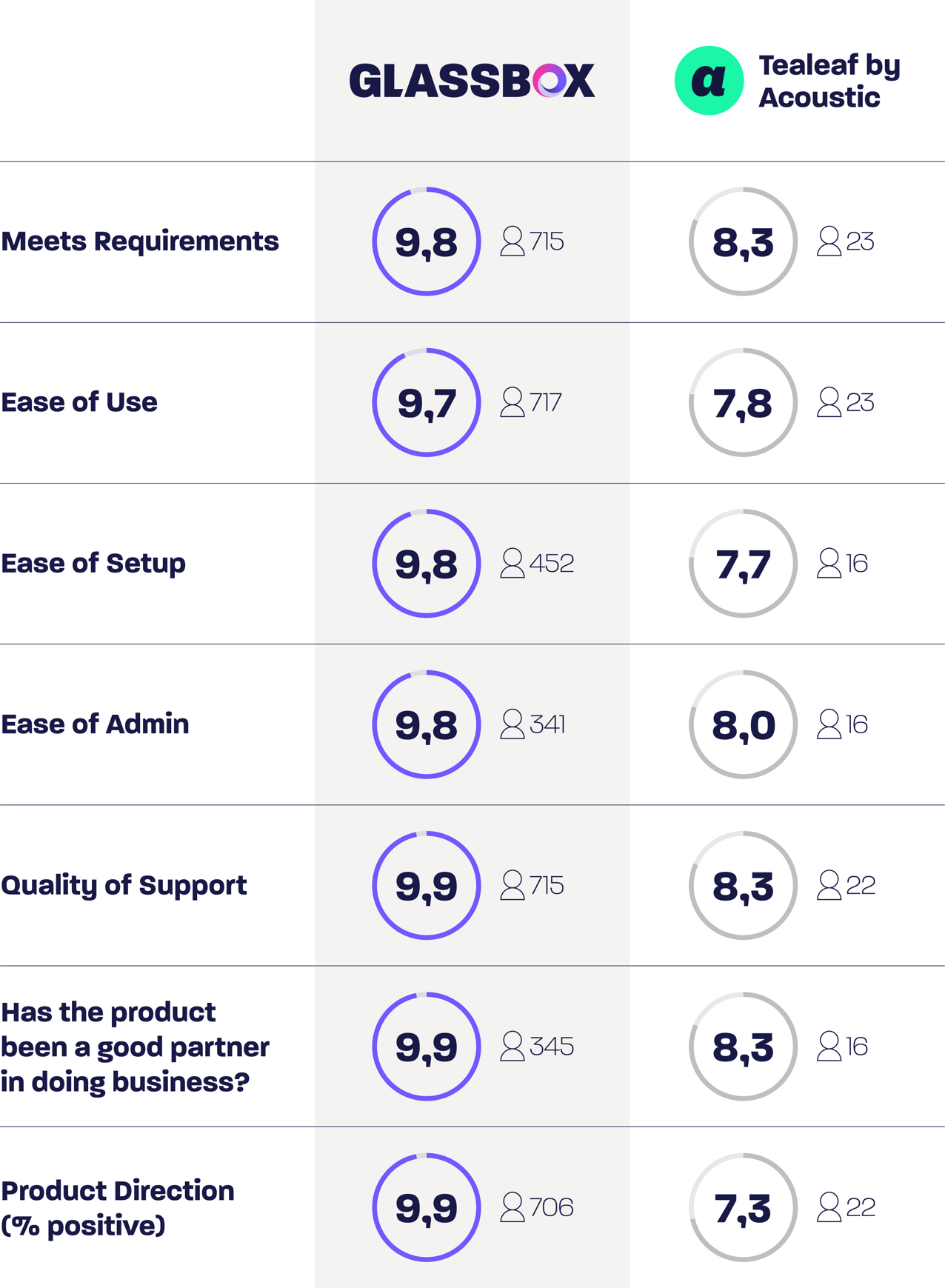Click the Ease of Admin label
This screenshot has width=945, height=1288.
coord(95,724)
